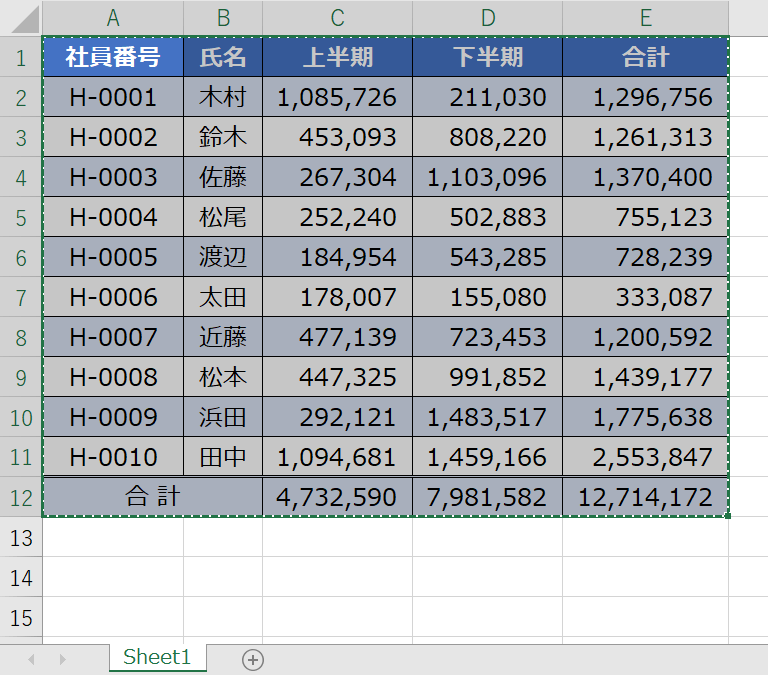Viewport: 768px width, 675px height.
Task: Click the left sheet scroll arrow
Action: pos(31,659)
